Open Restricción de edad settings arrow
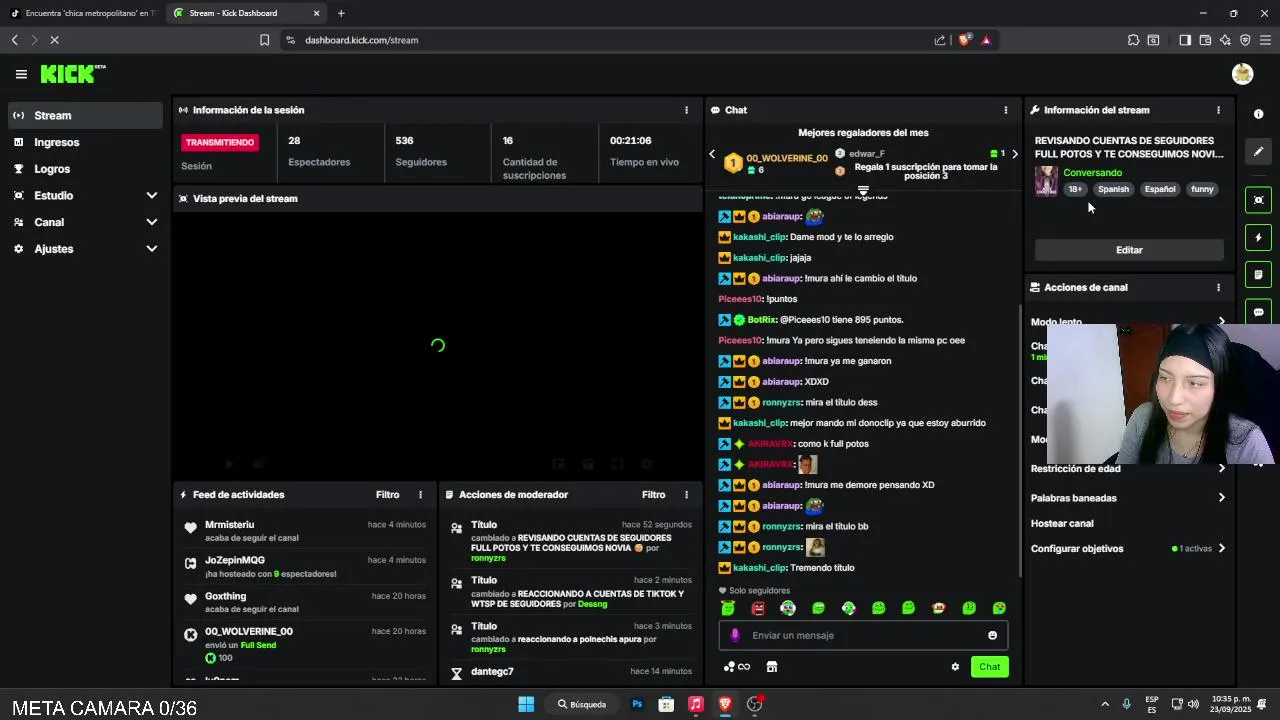1280x720 pixels. tap(1221, 468)
